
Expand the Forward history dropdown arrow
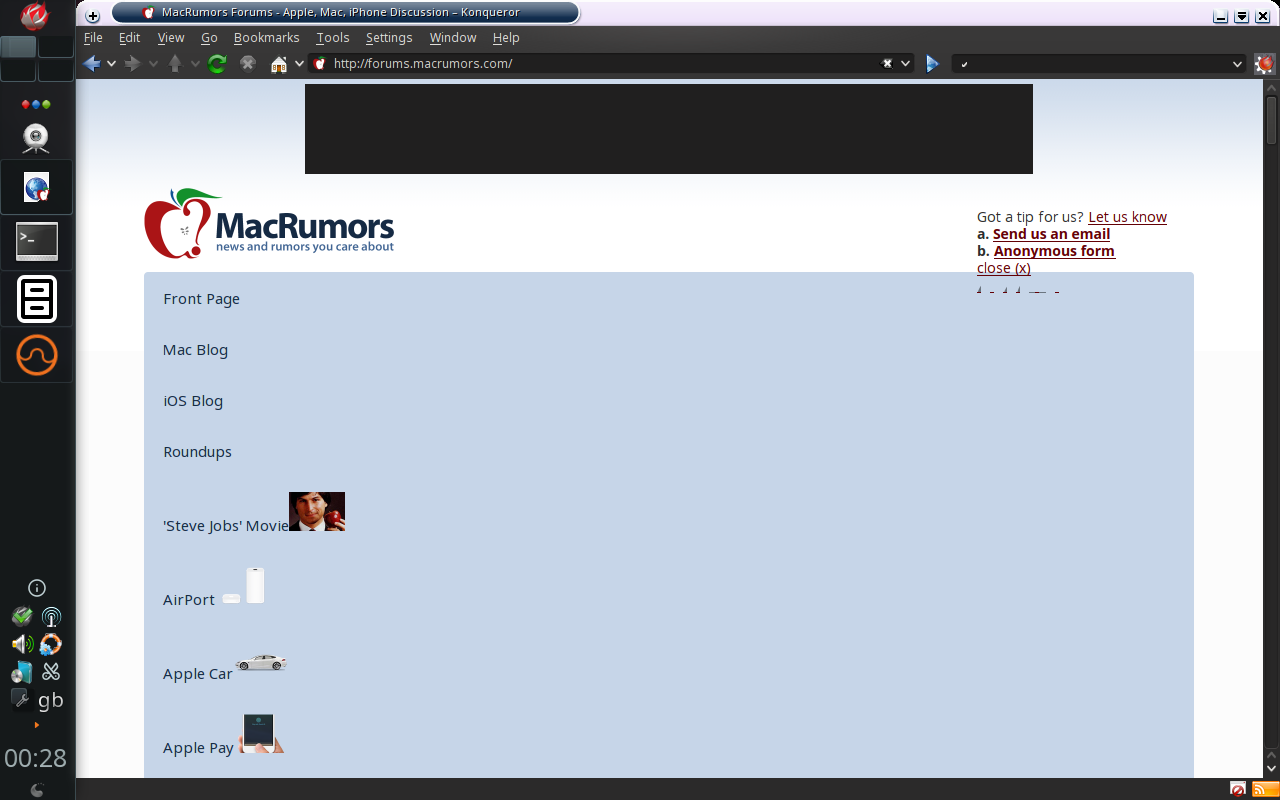click(x=153, y=64)
